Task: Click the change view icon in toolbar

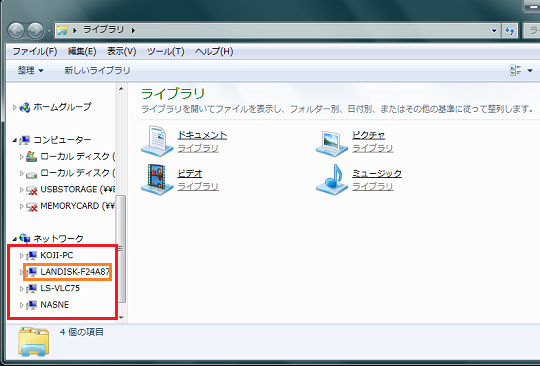Action: tap(515, 71)
